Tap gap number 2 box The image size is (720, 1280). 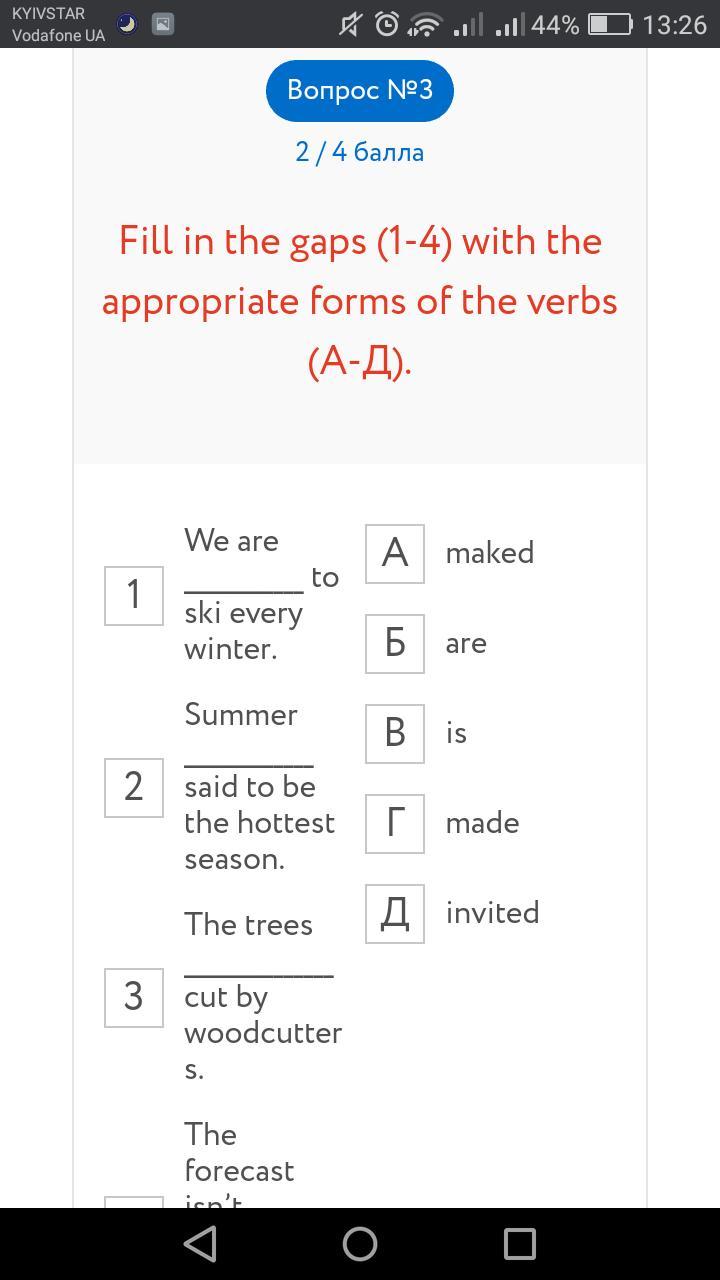coord(134,787)
